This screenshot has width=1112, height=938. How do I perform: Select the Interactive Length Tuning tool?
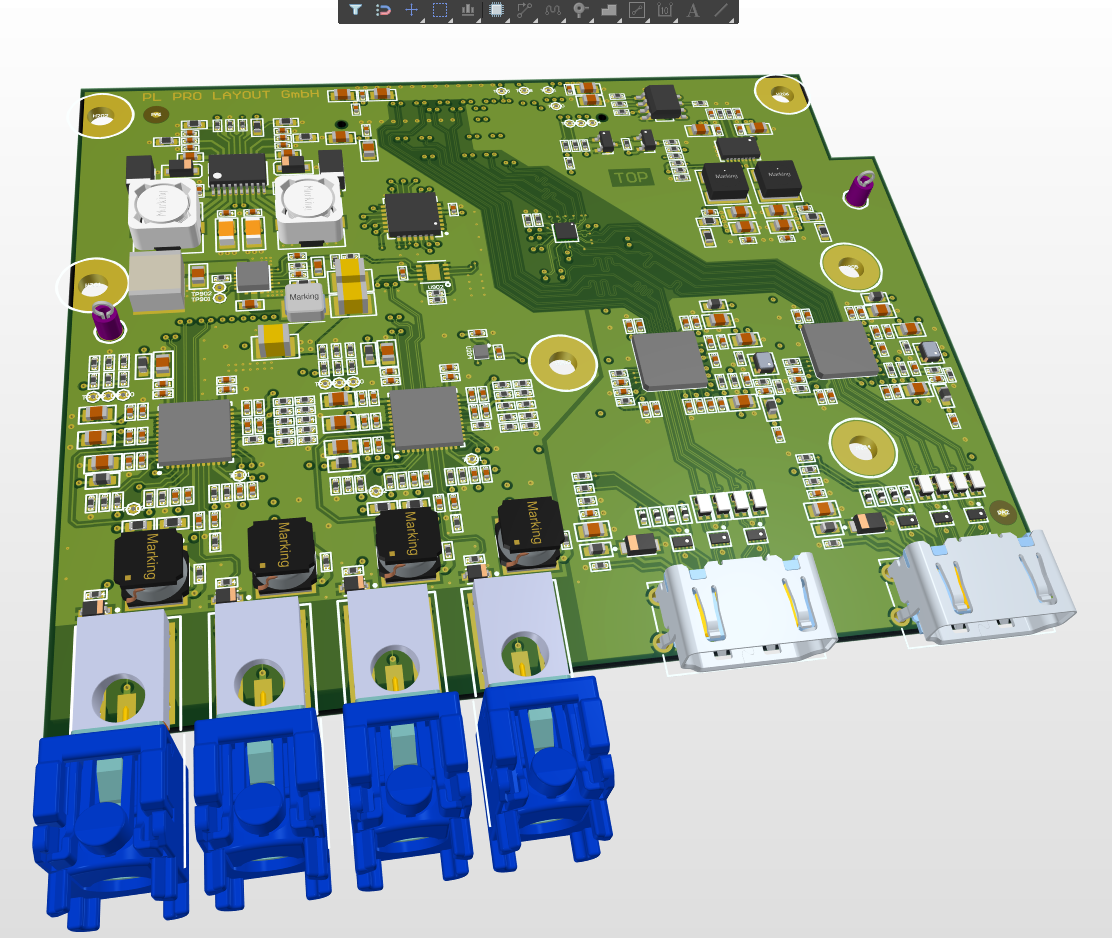pyautogui.click(x=553, y=10)
